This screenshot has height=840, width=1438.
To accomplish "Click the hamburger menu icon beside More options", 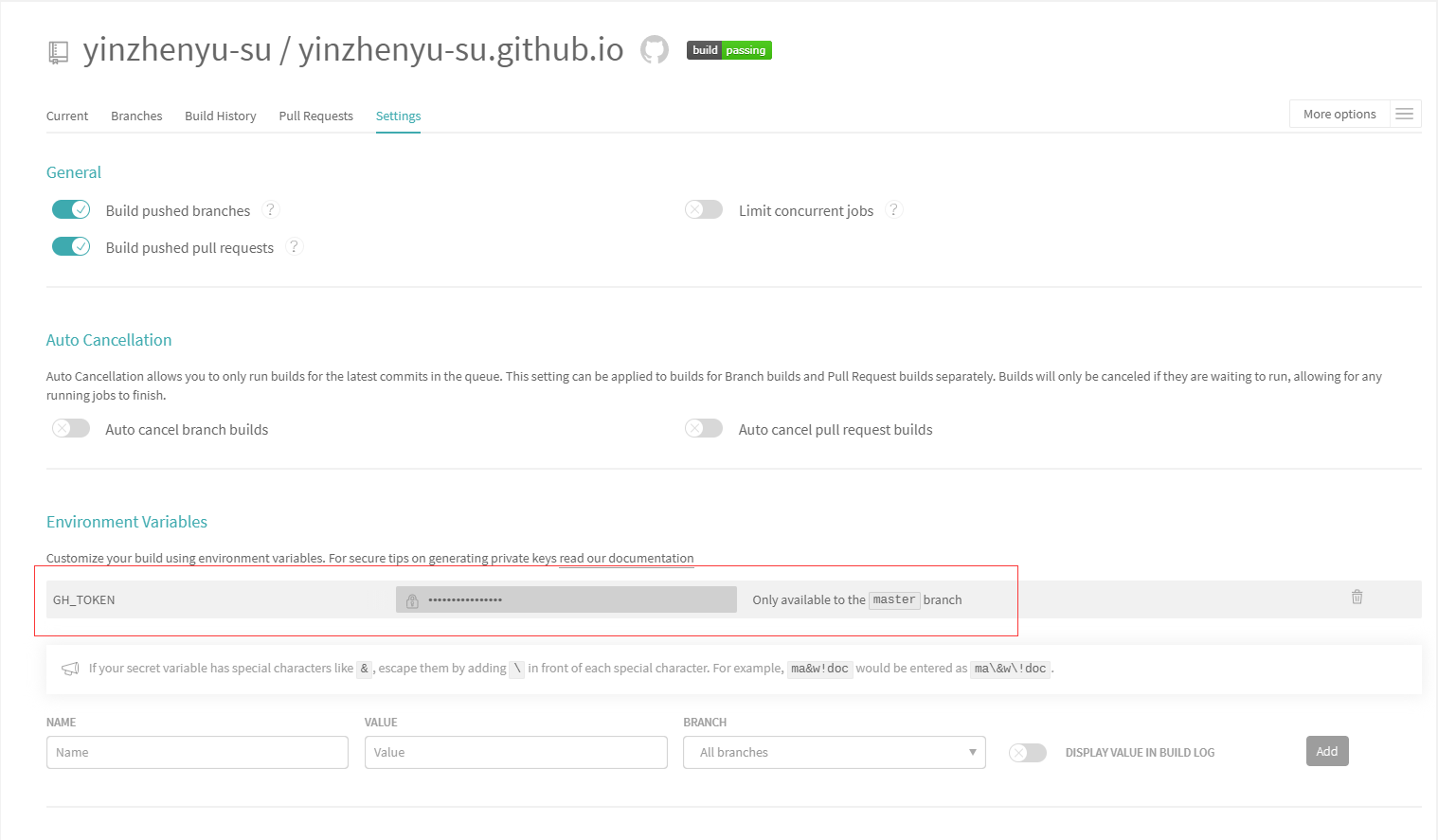I will pos(1405,114).
